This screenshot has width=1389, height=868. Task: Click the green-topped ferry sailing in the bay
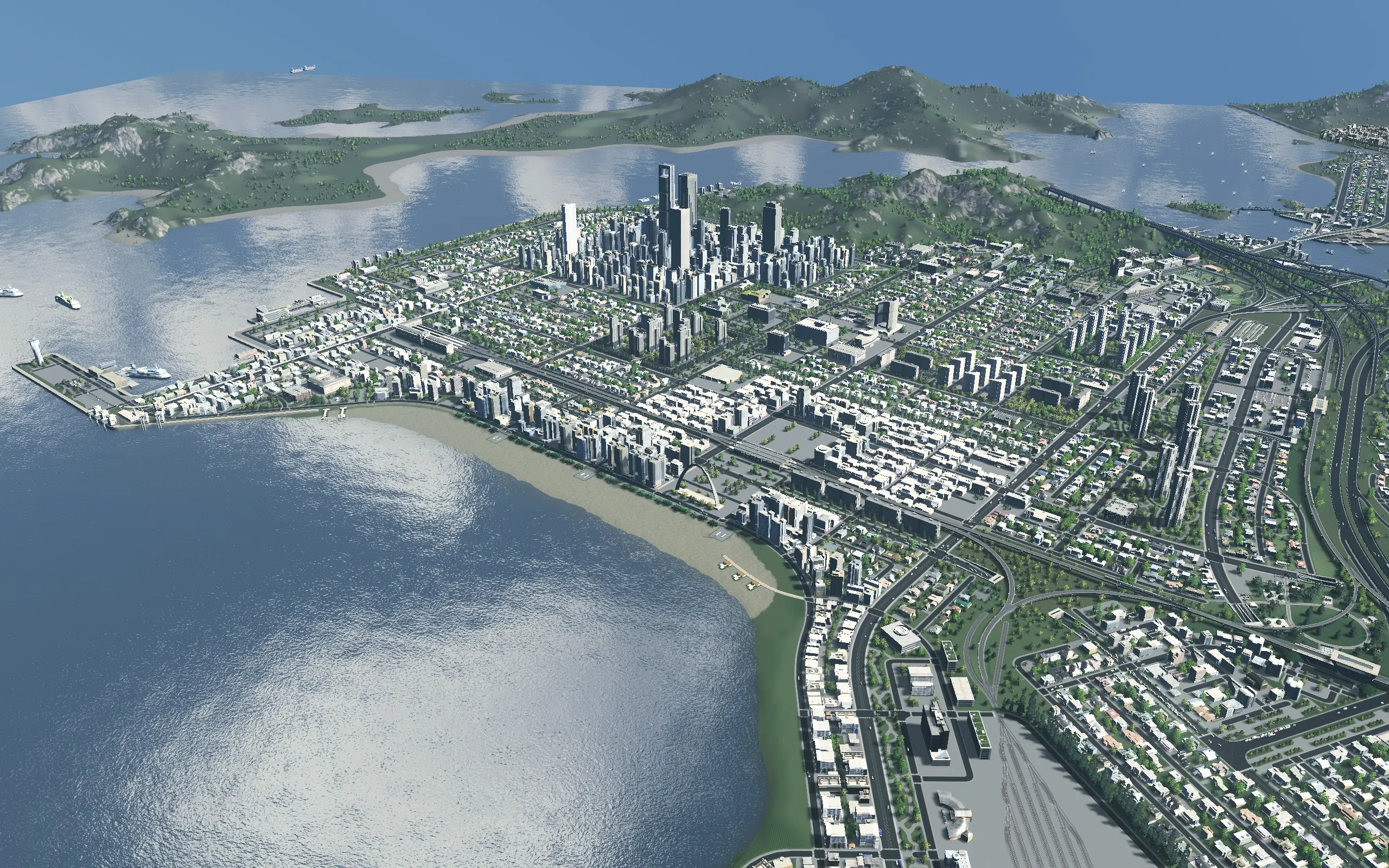click(68, 299)
